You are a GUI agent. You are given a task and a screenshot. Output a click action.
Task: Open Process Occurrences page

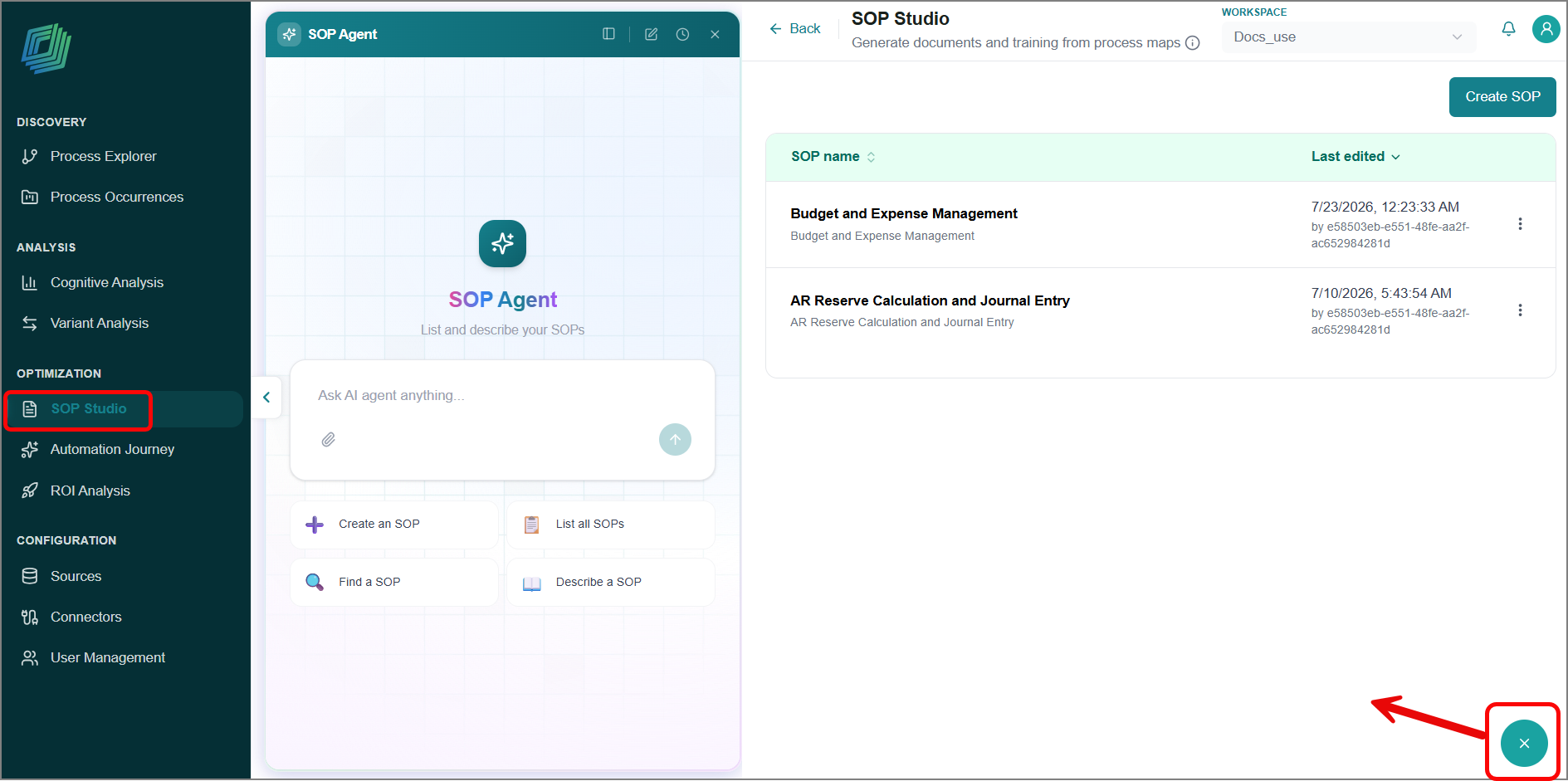coord(116,197)
